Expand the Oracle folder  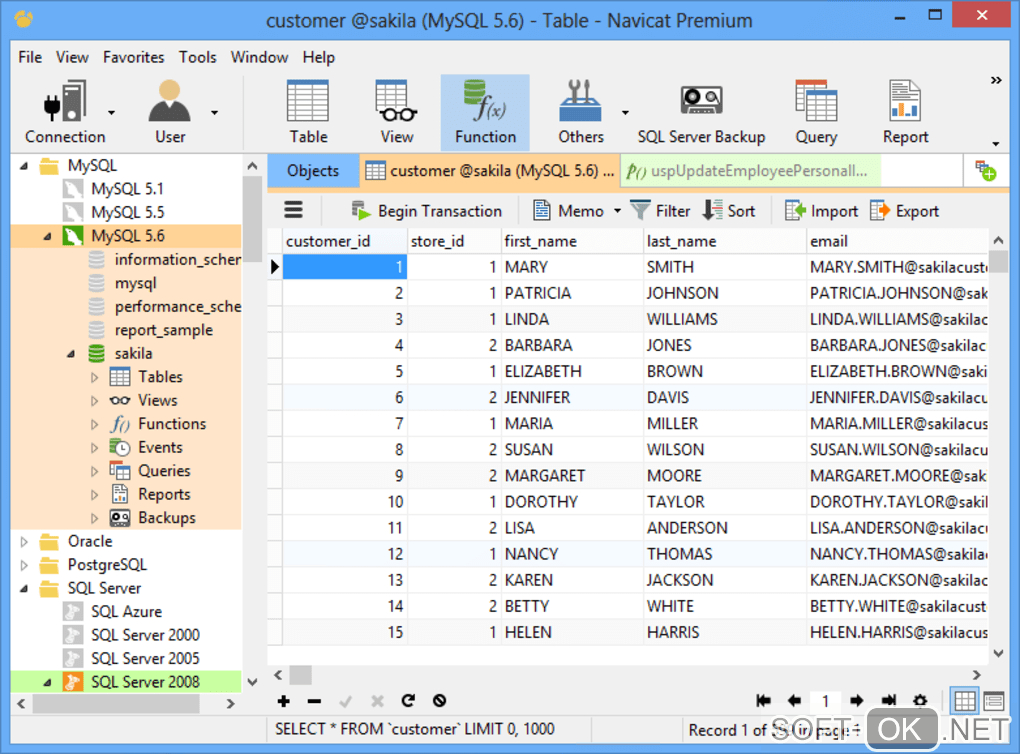click(24, 541)
